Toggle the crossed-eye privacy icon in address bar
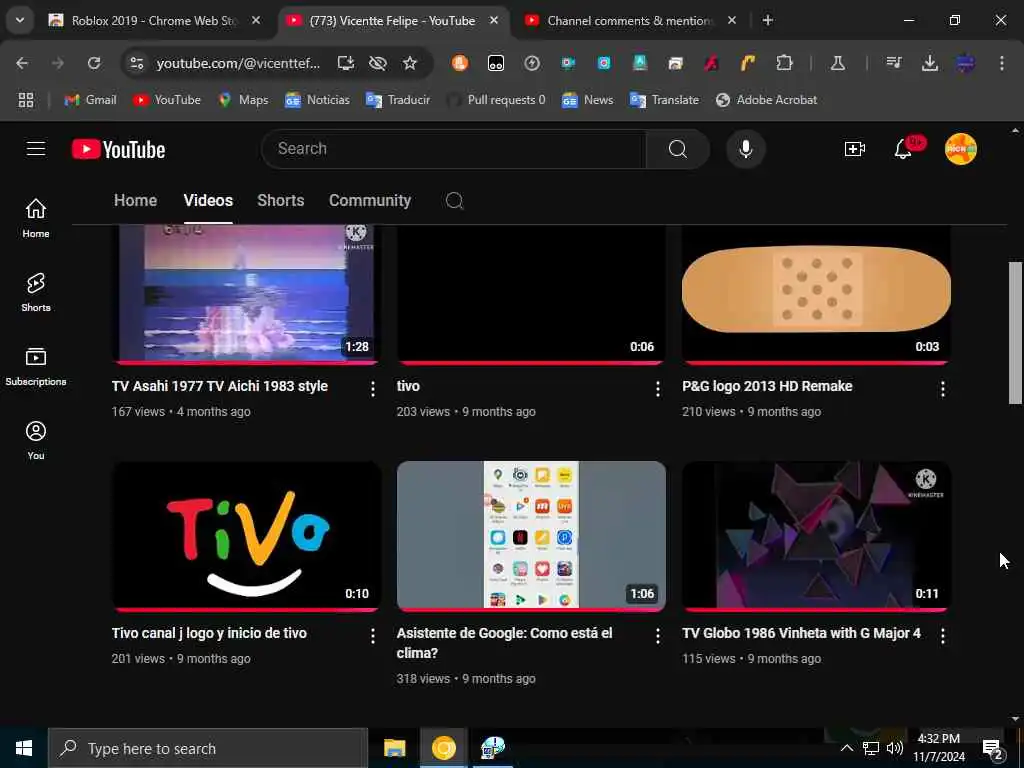1024x768 pixels. 377,63
